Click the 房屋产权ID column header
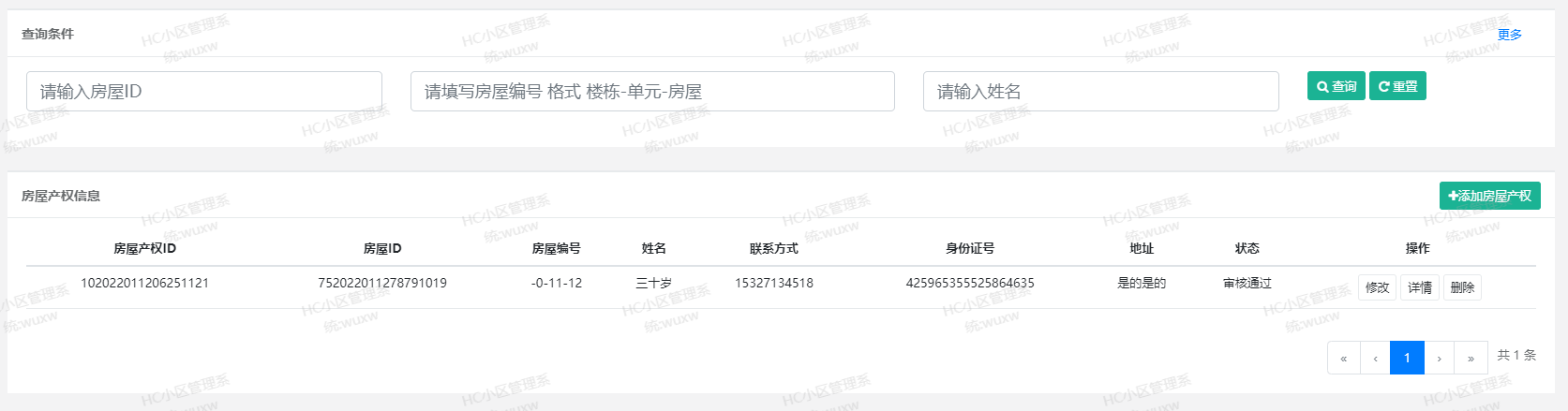The image size is (1568, 411). point(144,249)
